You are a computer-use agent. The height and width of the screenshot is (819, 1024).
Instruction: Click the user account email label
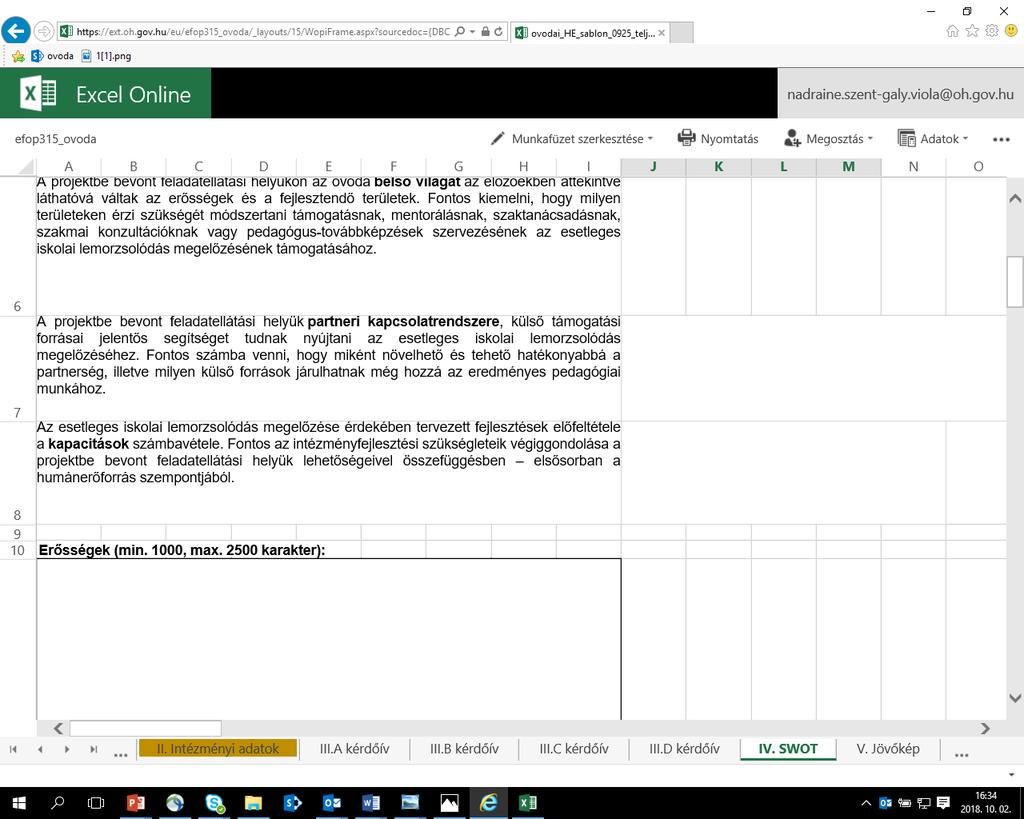(x=901, y=94)
